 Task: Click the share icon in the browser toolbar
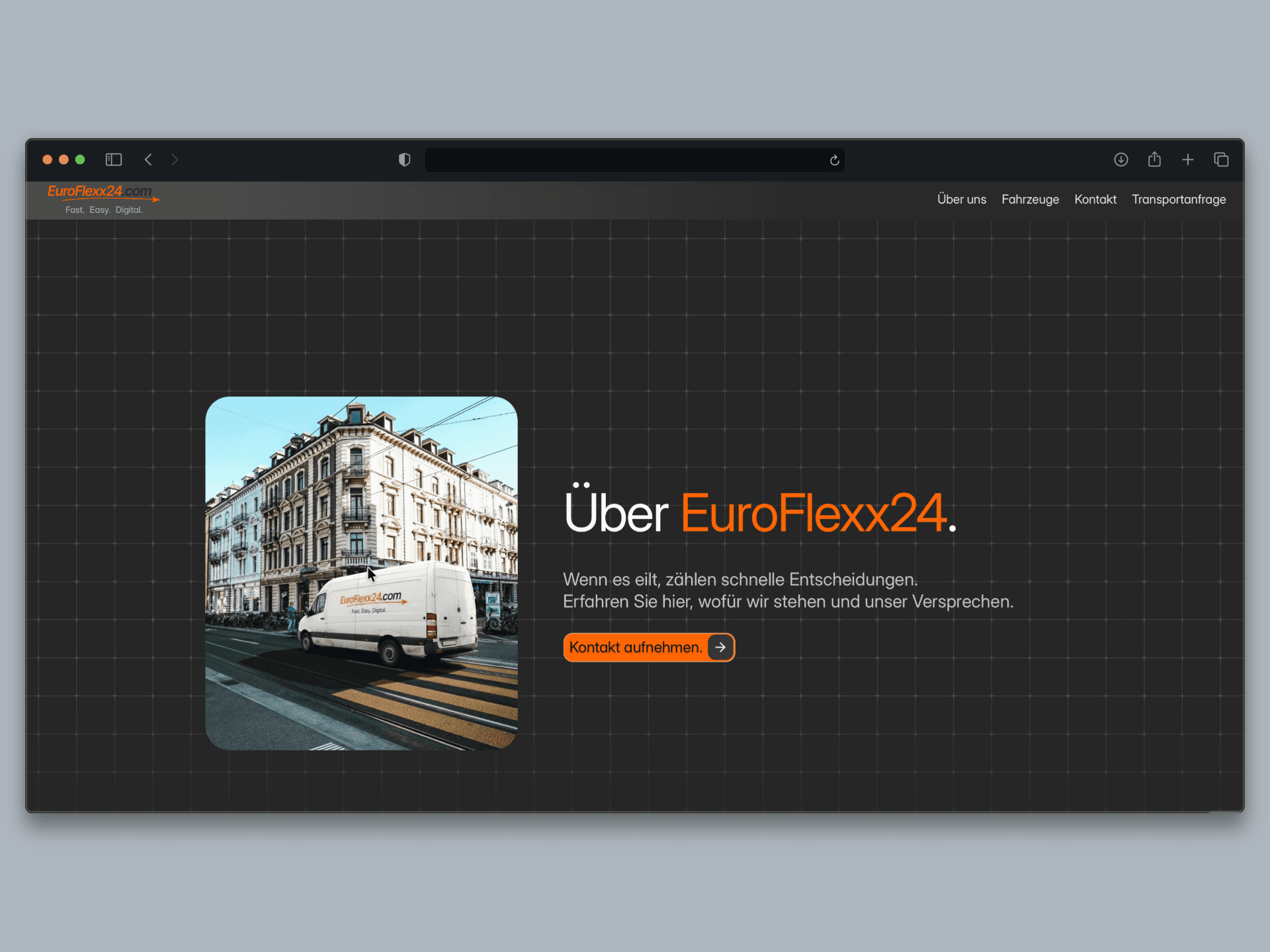click(x=1155, y=159)
